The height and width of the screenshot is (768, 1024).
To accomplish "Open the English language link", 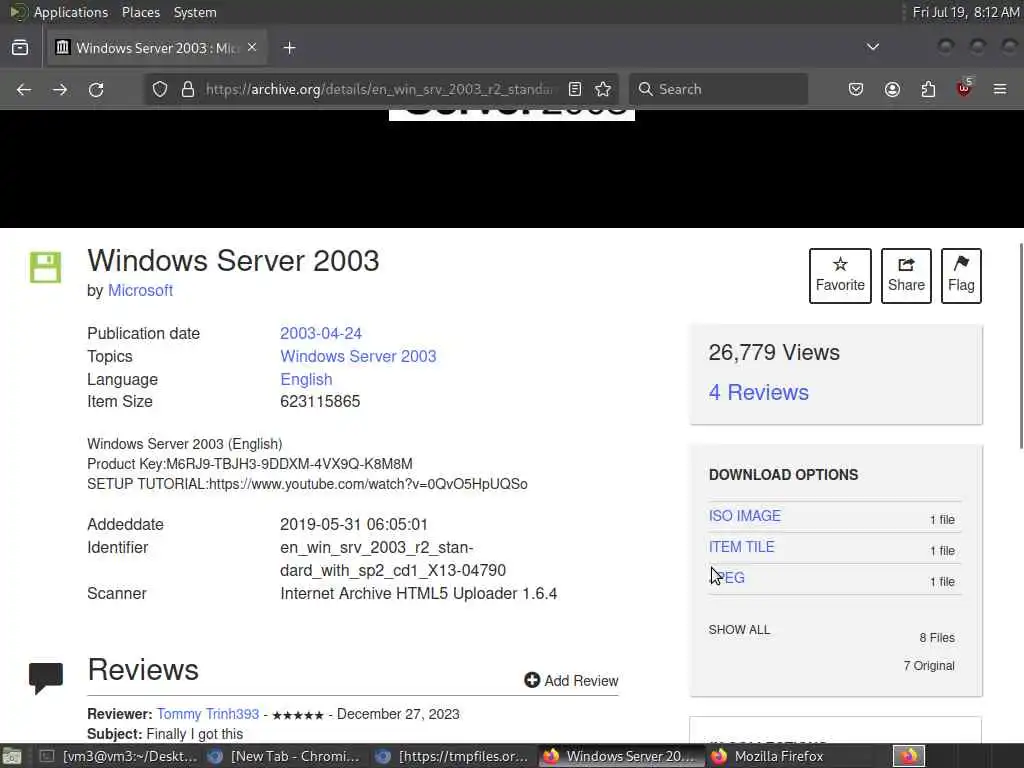I will click(306, 379).
